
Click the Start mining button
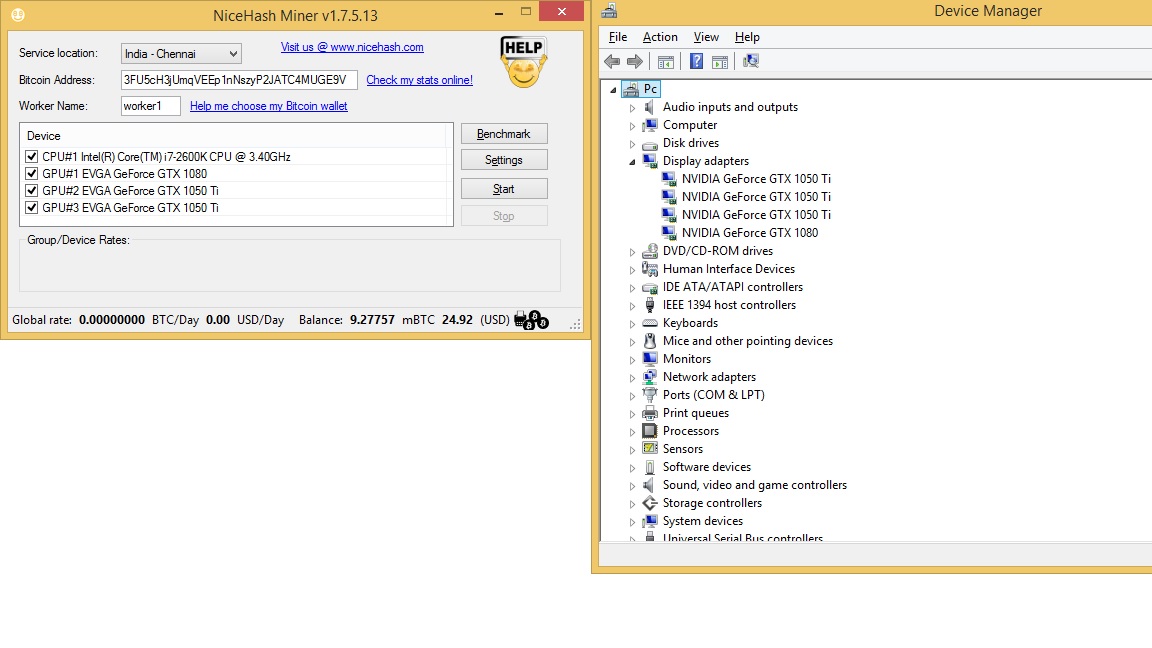point(504,189)
